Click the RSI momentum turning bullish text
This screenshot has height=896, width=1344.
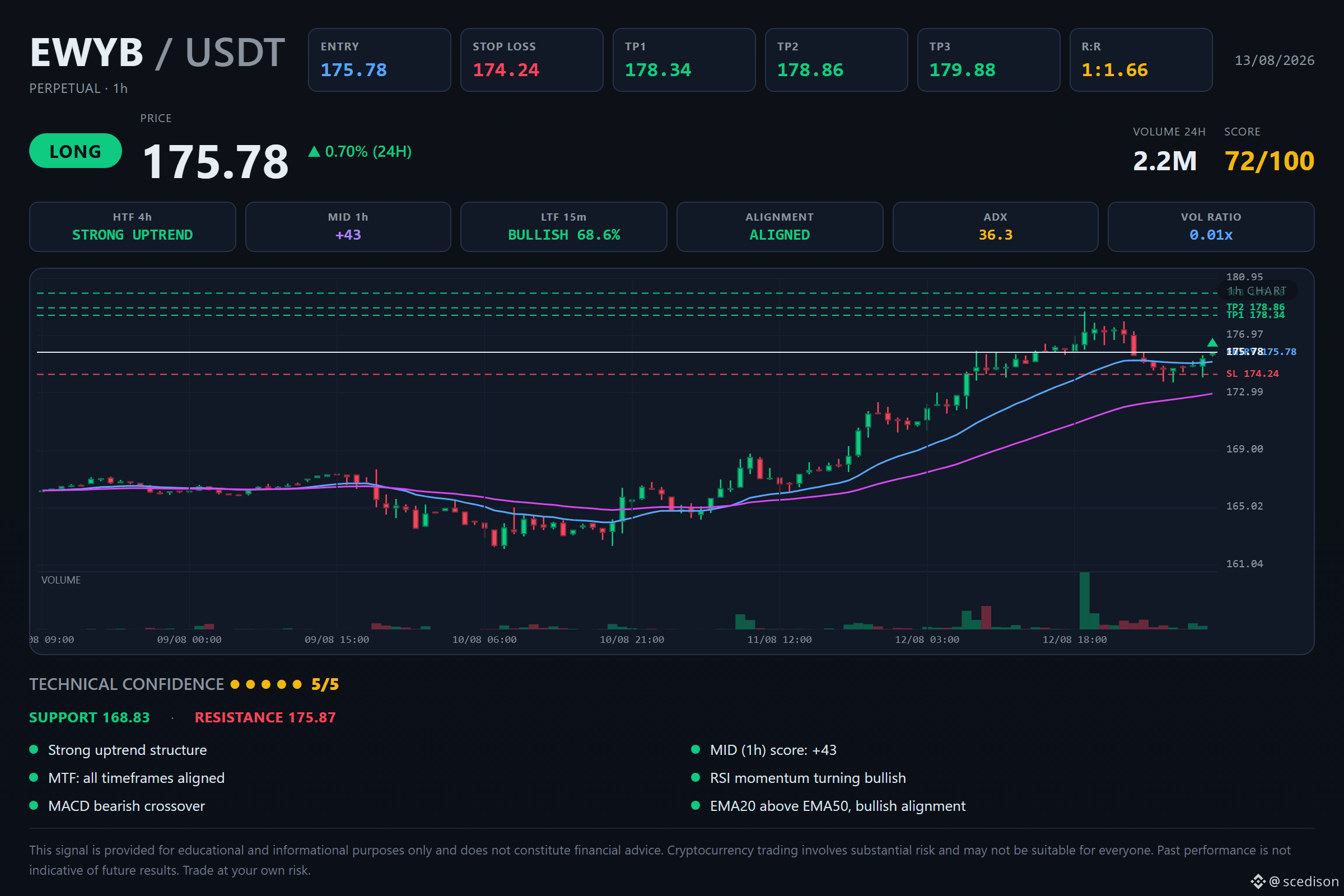point(808,778)
